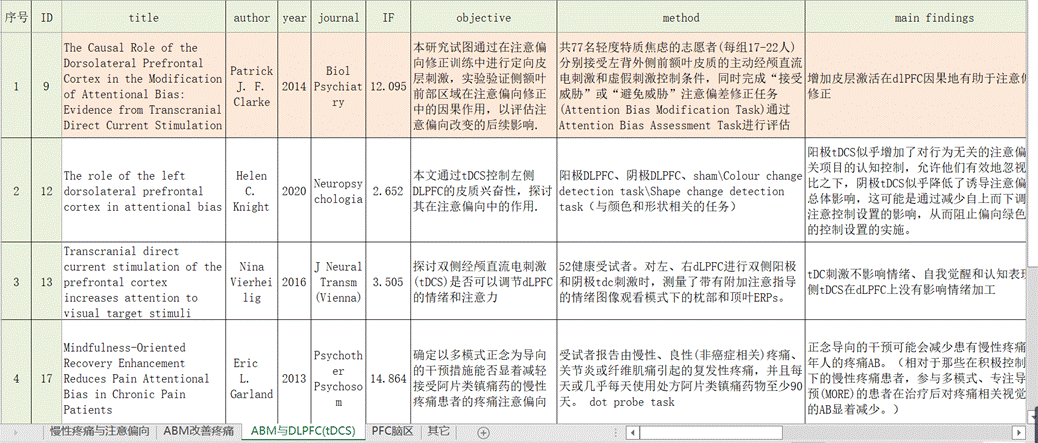Click the "author" column header cell
Viewport: 1038px width, 443px height.
click(251, 17)
